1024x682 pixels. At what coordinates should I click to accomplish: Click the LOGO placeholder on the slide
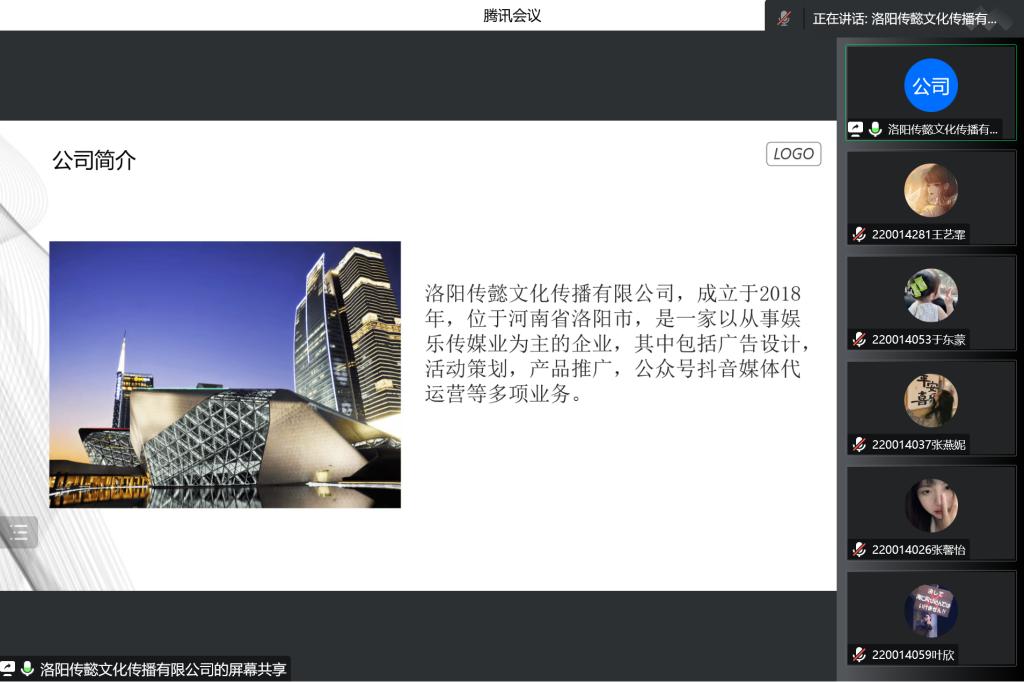pos(794,154)
